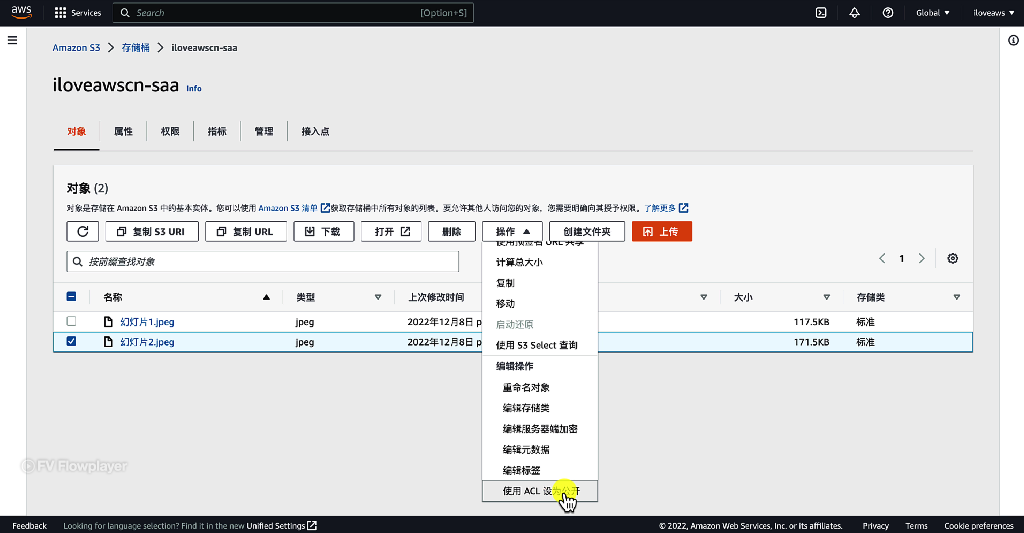Go to 存储桶 breadcrumb link
The image size is (1024, 533).
135,48
